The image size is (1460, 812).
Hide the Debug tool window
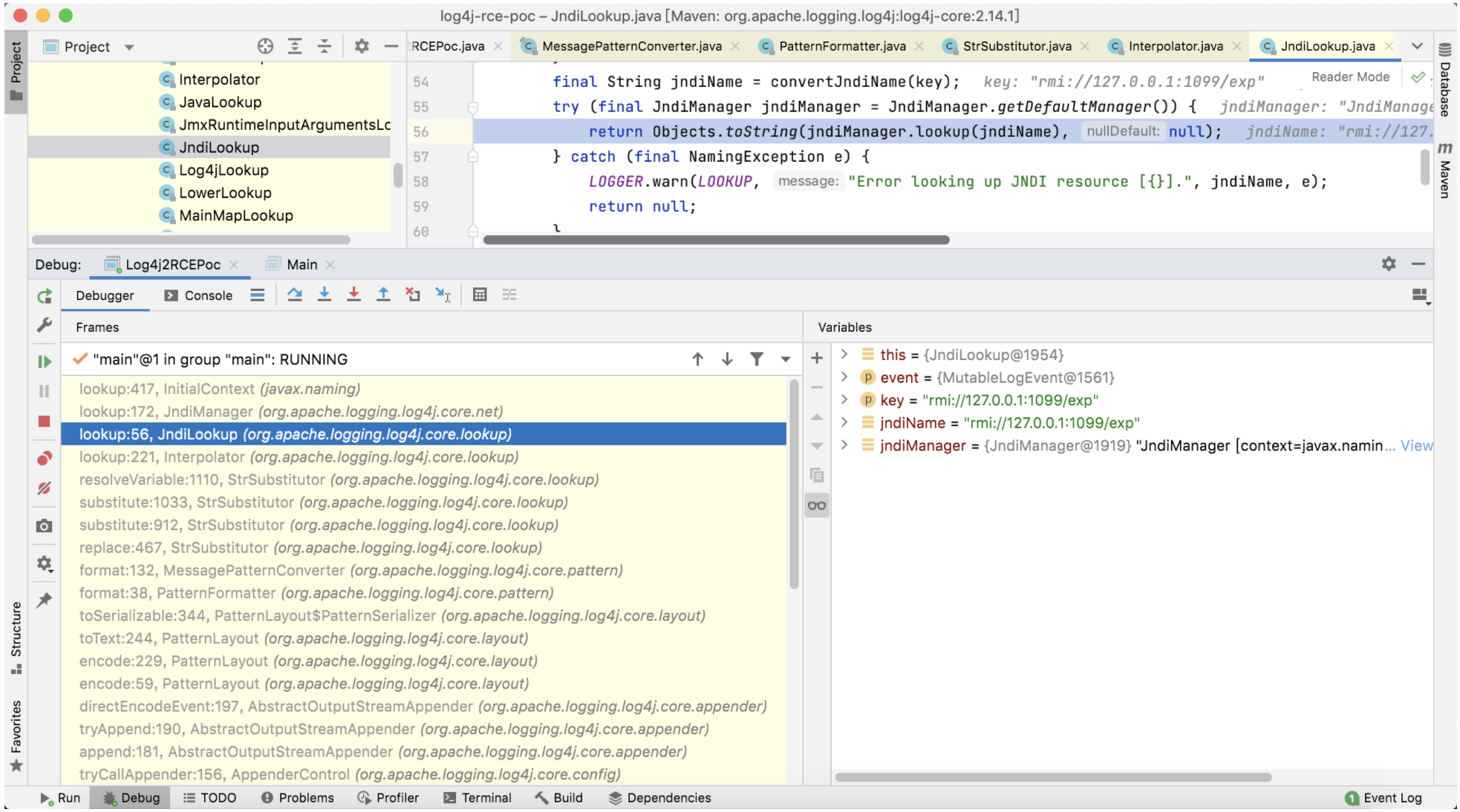[x=1418, y=263]
